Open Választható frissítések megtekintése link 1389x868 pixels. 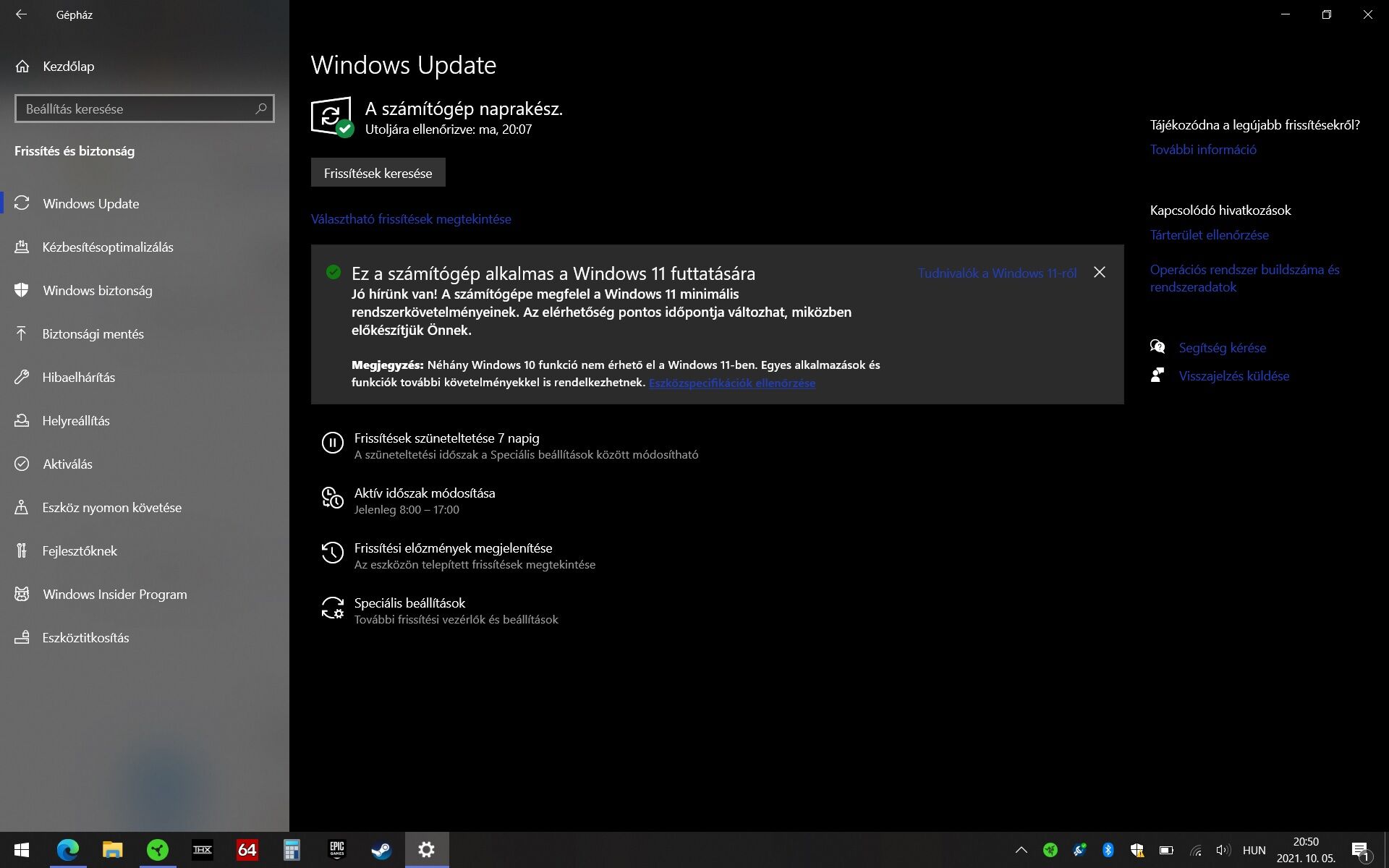coord(411,218)
